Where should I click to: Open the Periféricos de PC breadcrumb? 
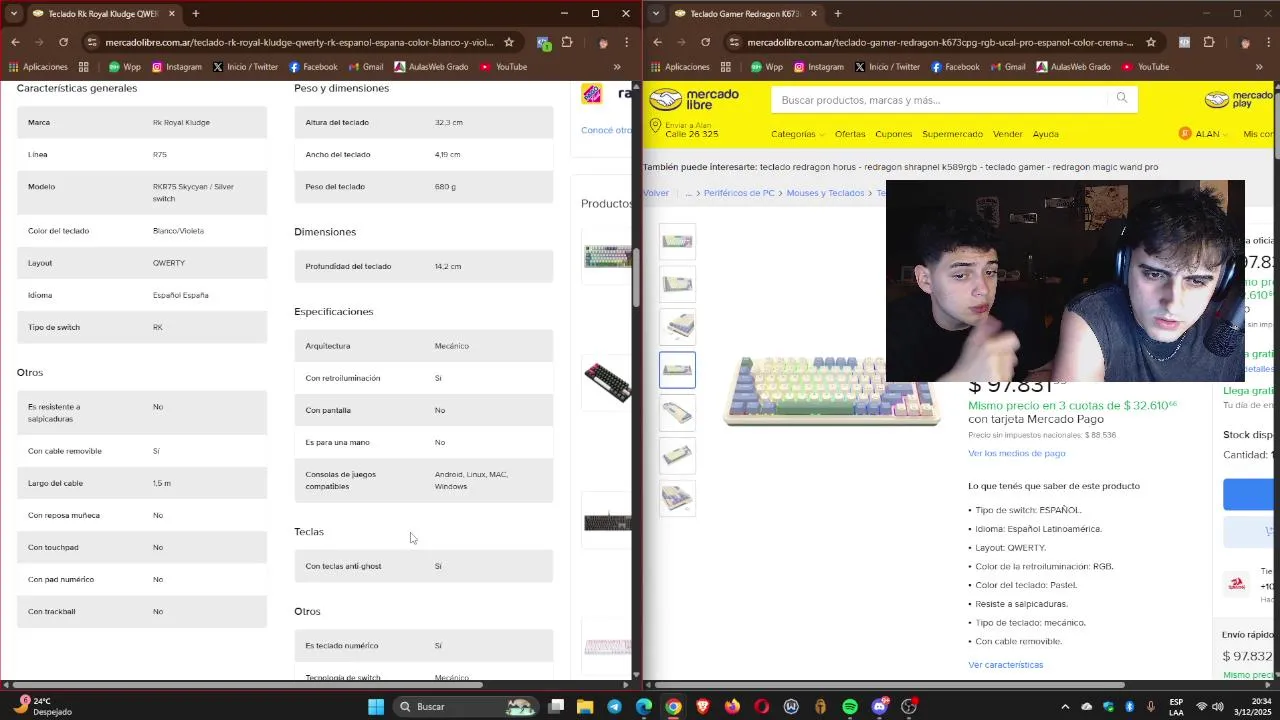(739, 193)
